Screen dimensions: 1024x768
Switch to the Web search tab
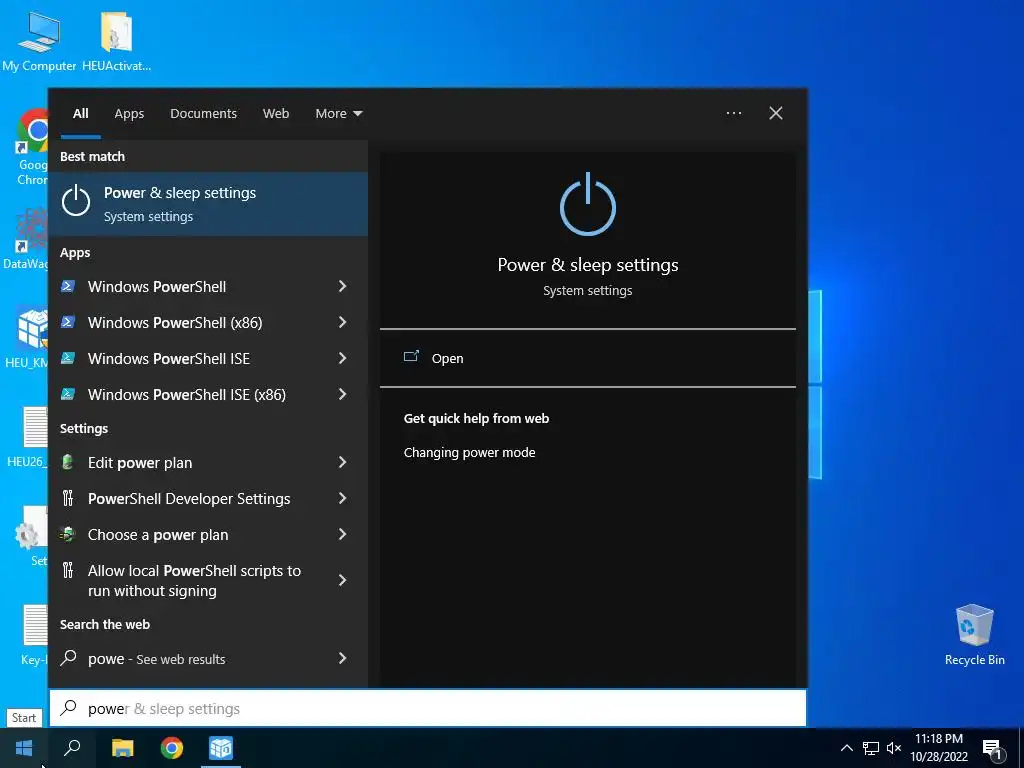click(276, 113)
